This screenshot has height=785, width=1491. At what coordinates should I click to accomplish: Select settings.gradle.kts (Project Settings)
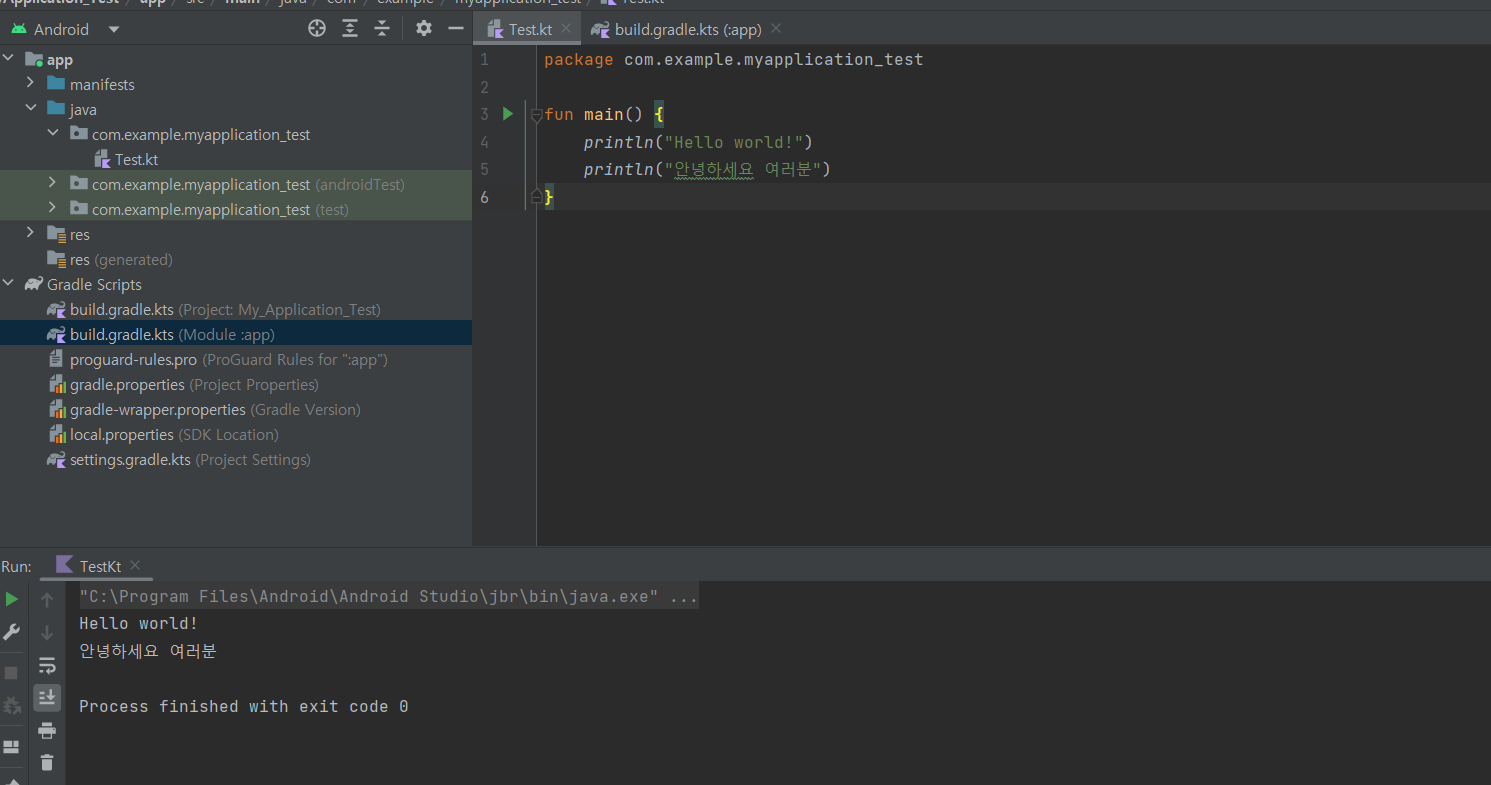(179, 459)
